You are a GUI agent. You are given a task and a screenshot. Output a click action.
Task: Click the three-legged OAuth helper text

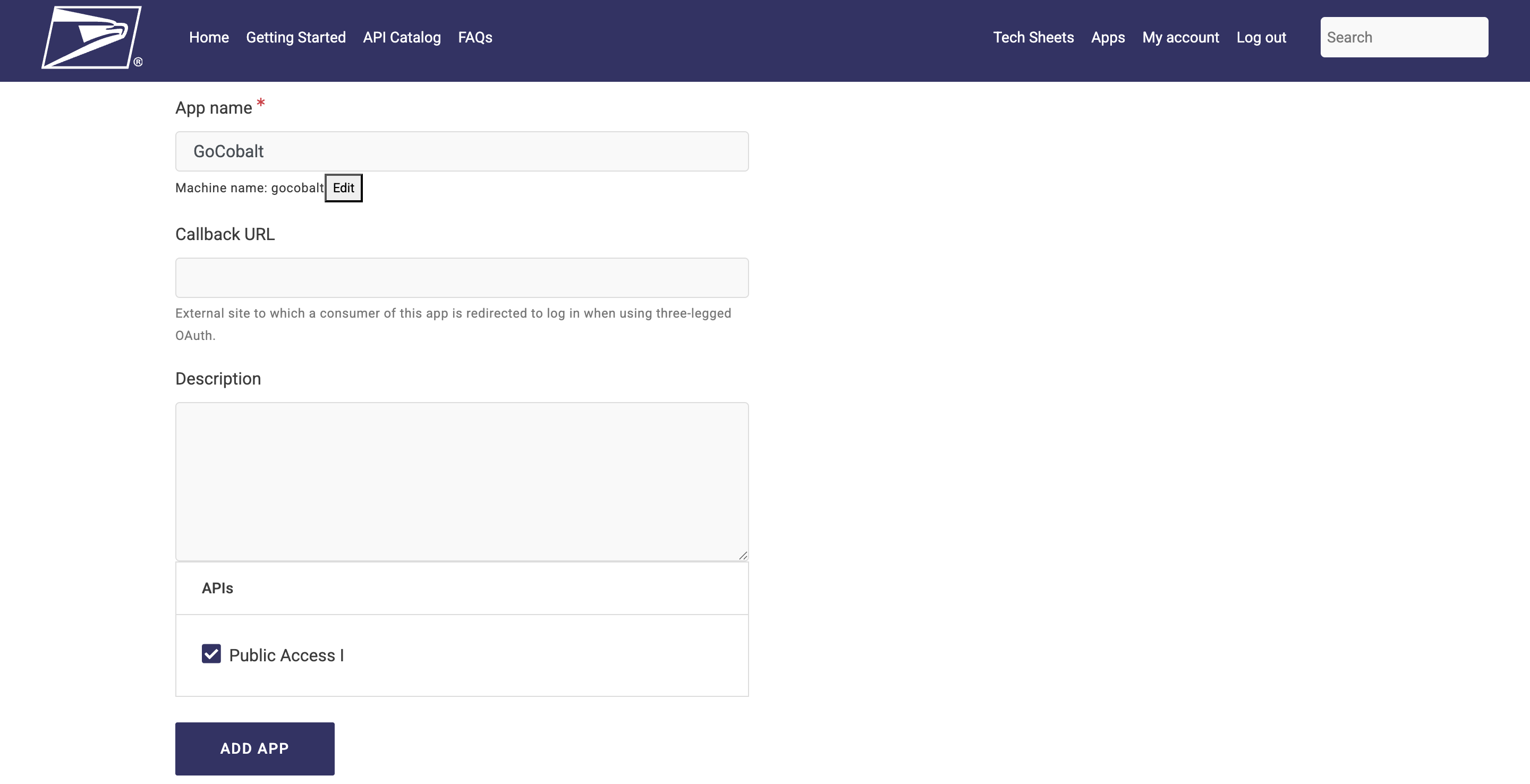[453, 323]
